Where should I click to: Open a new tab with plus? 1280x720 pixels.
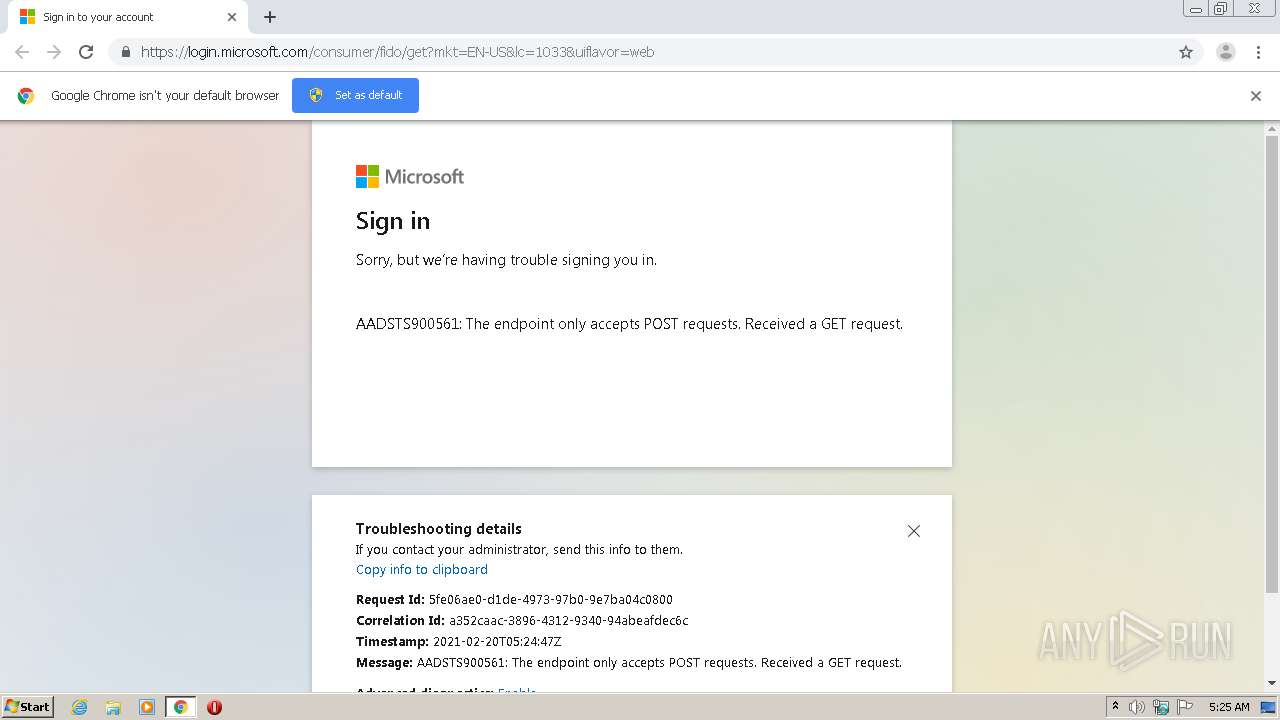coord(270,17)
